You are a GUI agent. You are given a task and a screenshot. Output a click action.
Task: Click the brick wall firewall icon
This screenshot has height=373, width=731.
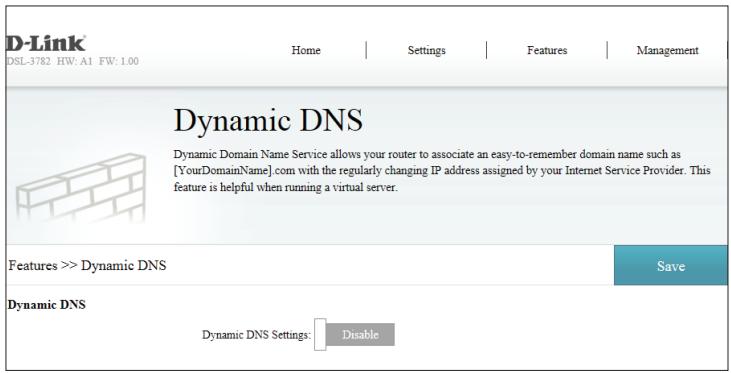tap(81, 189)
